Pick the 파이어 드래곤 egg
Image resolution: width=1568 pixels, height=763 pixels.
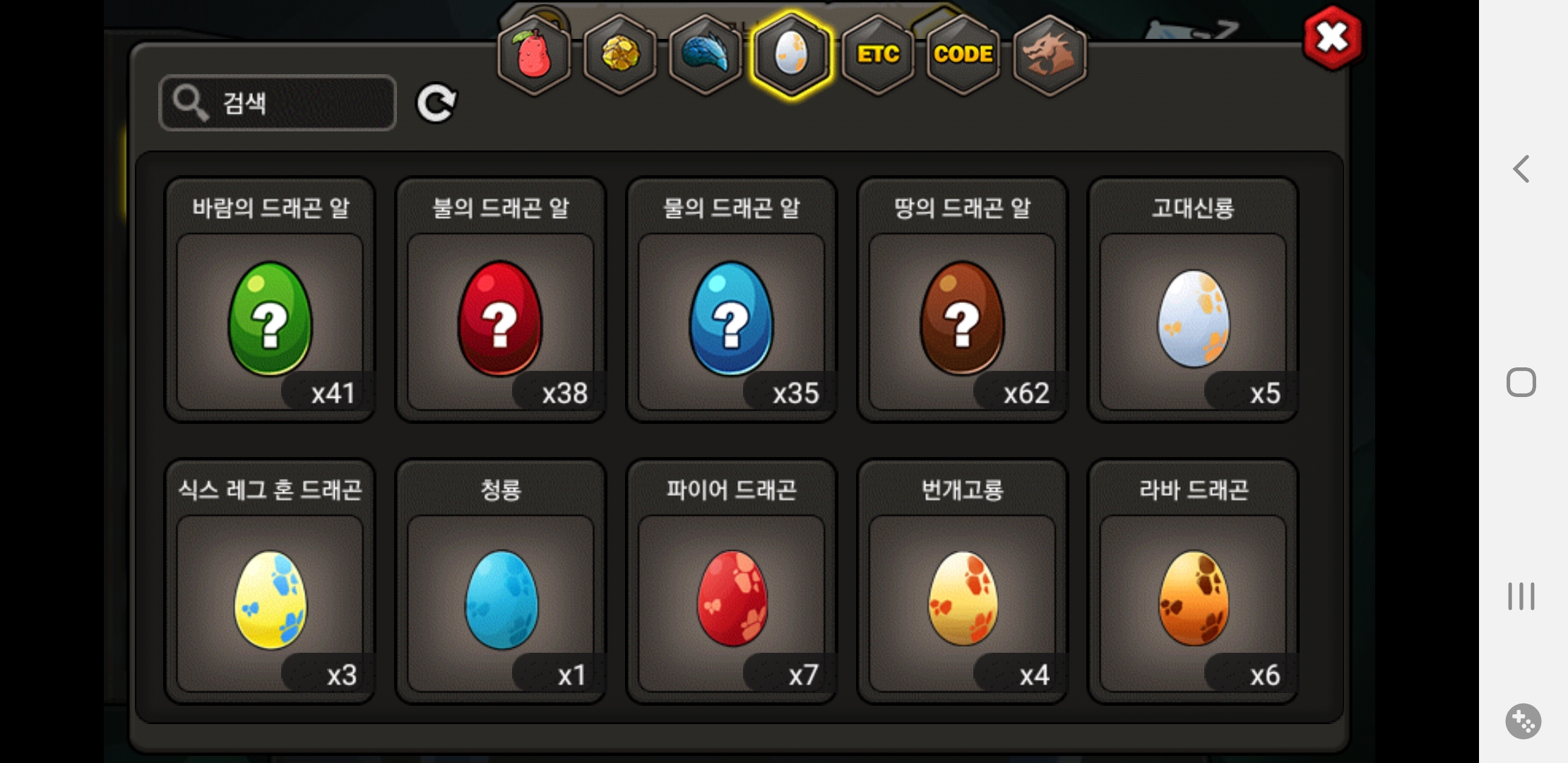732,581
